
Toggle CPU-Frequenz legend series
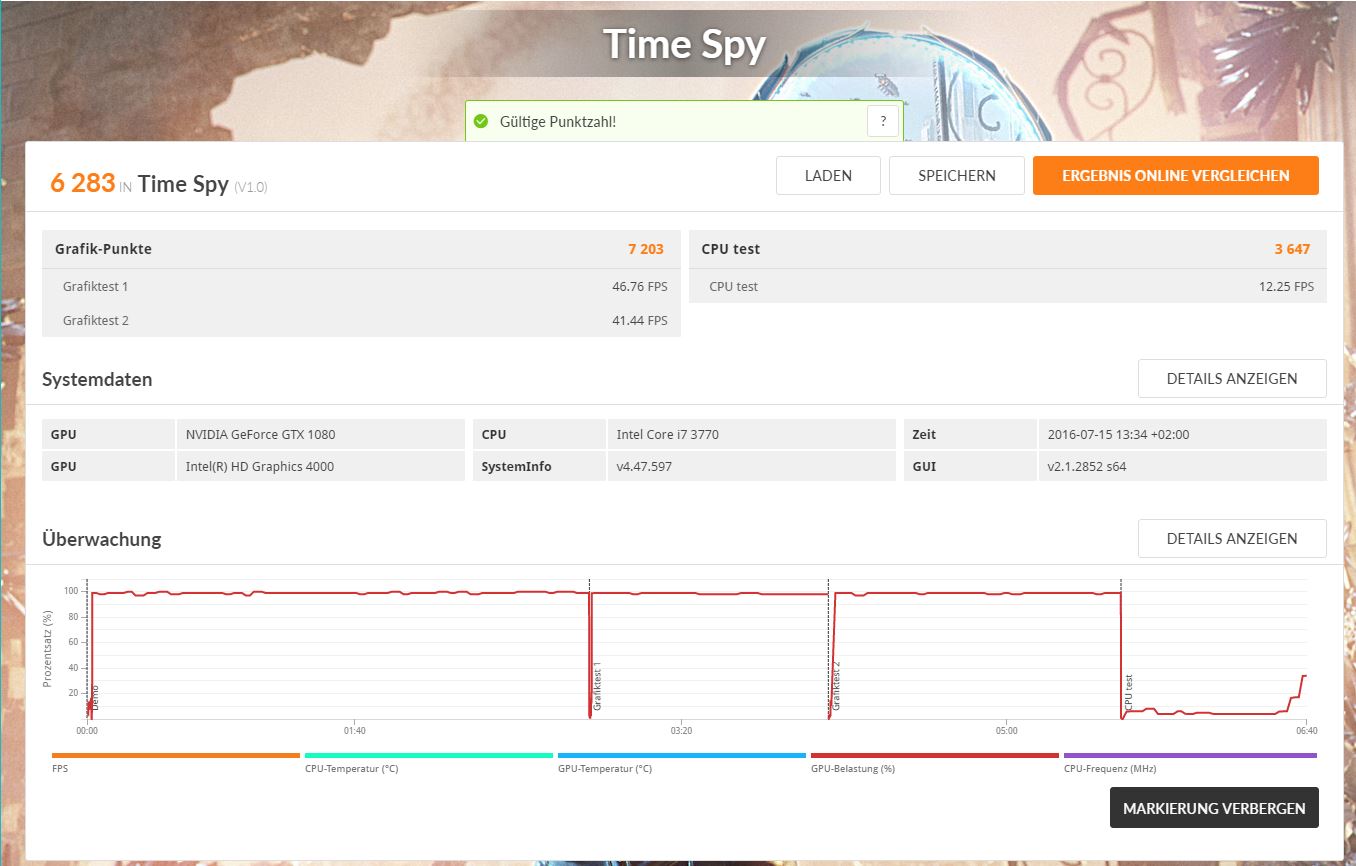(1190, 762)
